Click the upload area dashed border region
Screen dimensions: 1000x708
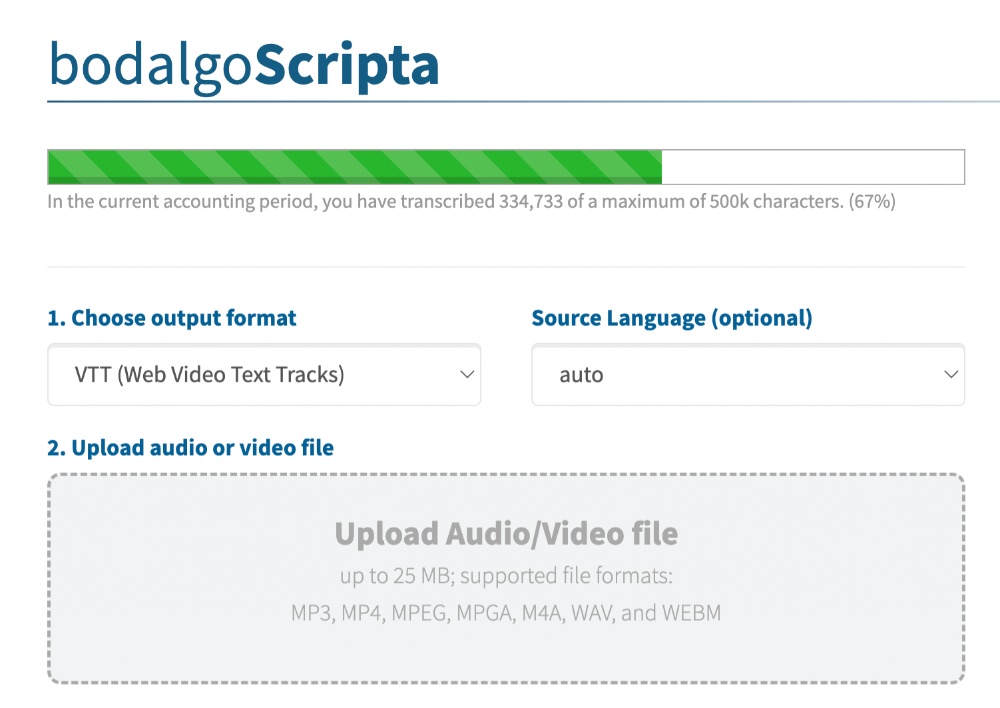505,480
